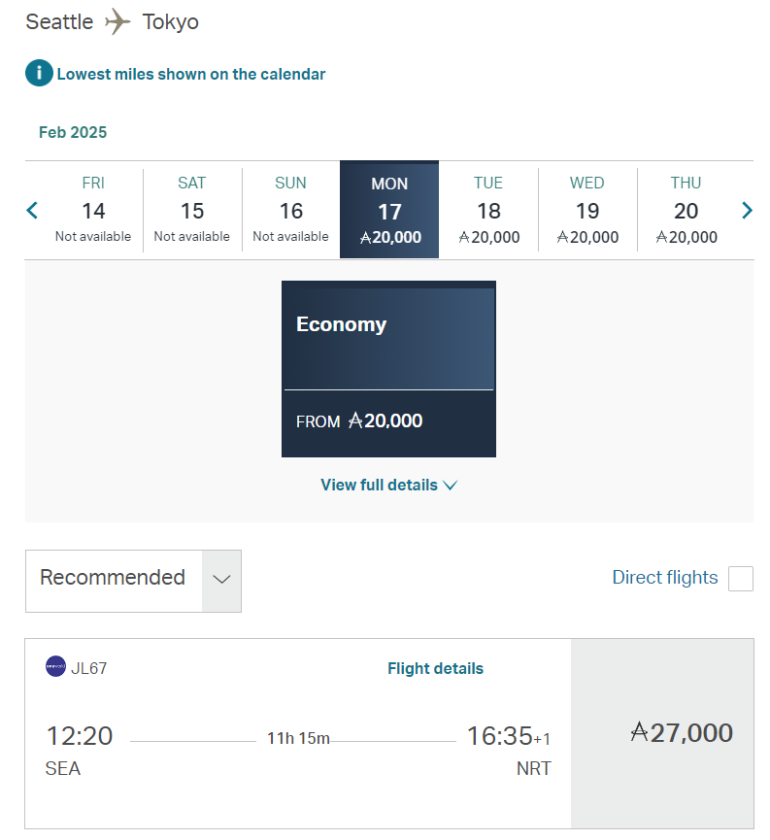770x840 pixels.
Task: Expand View full details chevron
Action: coord(450,485)
